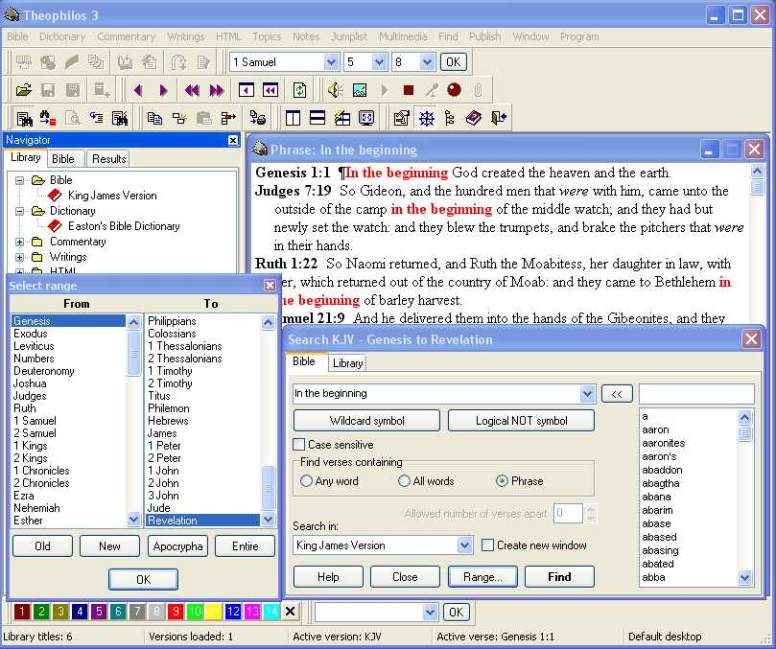This screenshot has height=649, width=776.
Task: Click the vertical split window layout icon
Action: [x=292, y=118]
